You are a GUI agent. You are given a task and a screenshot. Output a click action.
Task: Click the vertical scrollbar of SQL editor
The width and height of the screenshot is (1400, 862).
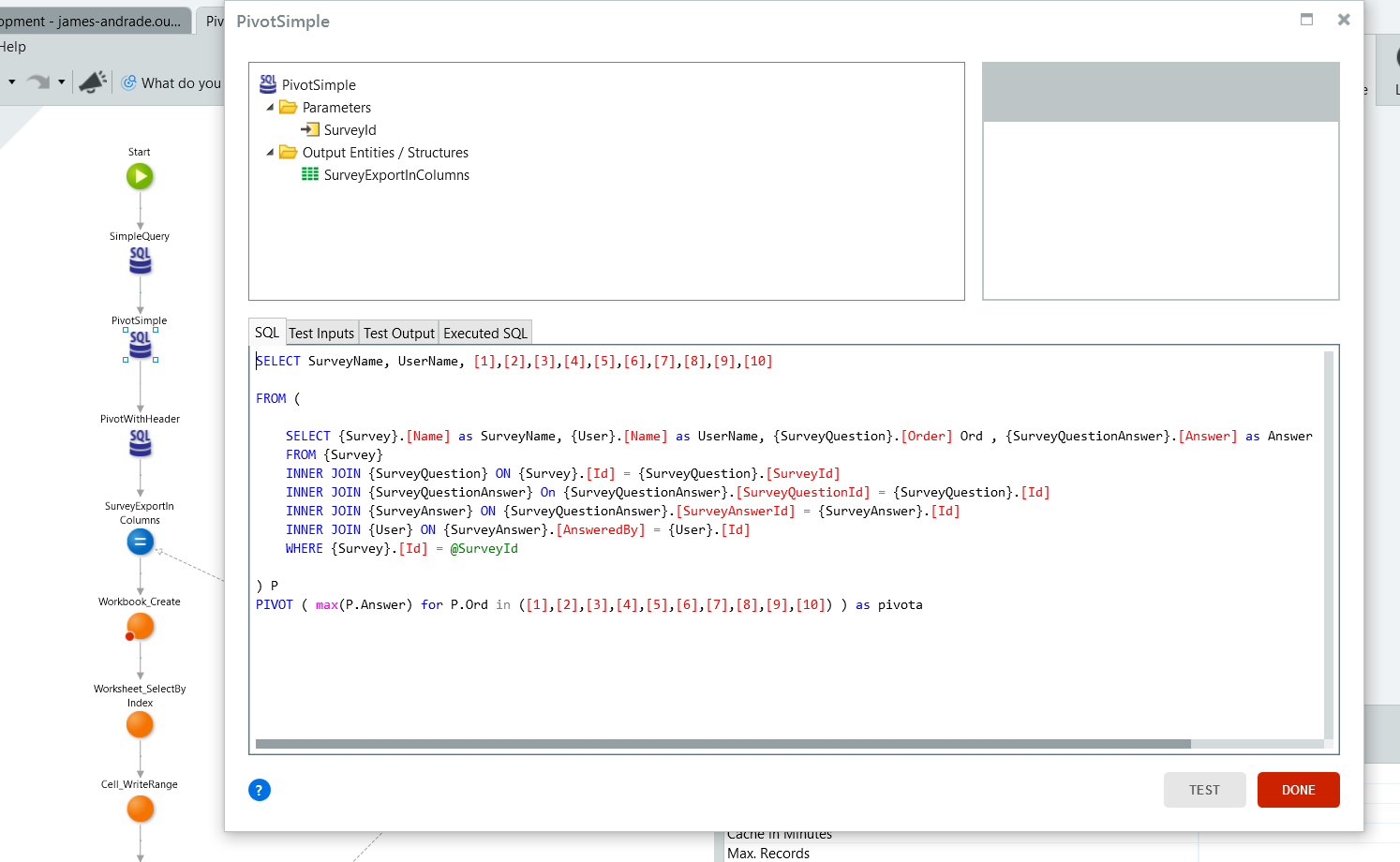pyautogui.click(x=1329, y=545)
